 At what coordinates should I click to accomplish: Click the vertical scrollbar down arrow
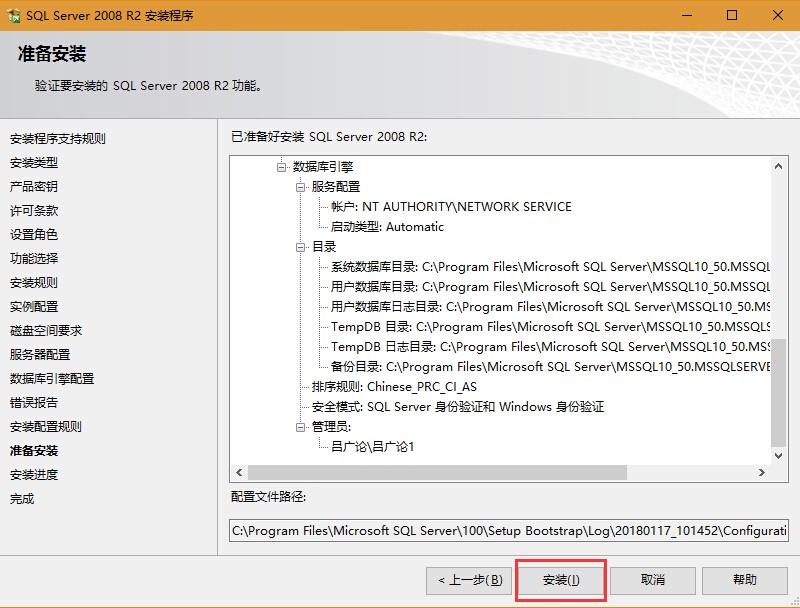click(780, 455)
